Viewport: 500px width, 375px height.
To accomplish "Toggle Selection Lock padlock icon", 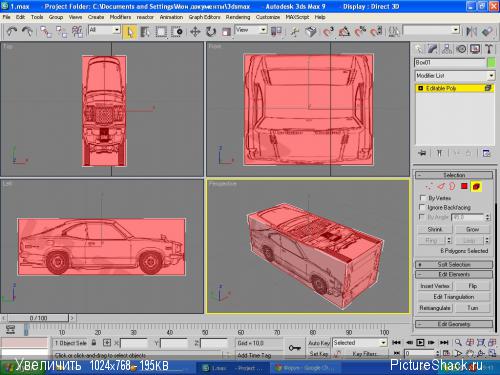I will coord(94,343).
